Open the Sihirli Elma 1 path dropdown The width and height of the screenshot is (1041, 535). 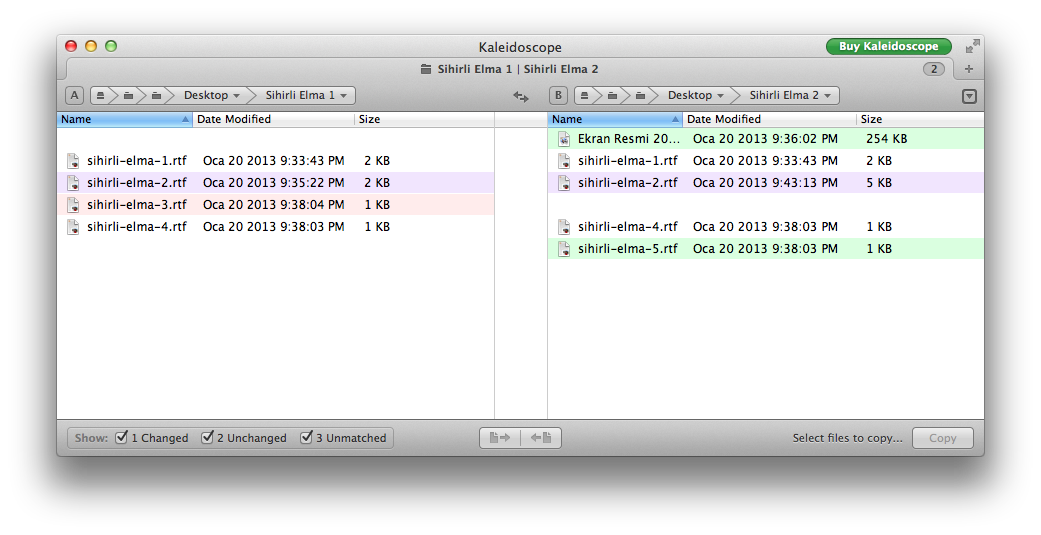305,96
